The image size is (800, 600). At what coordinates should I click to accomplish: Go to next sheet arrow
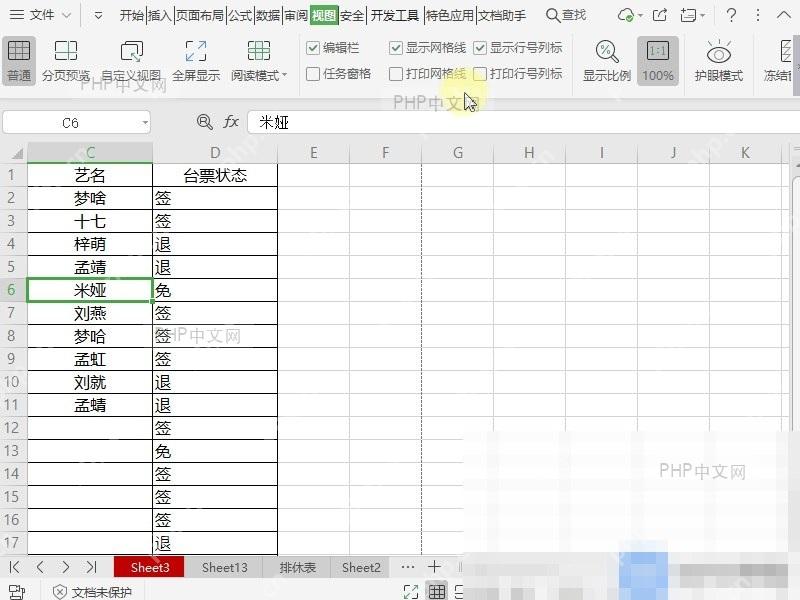65,567
